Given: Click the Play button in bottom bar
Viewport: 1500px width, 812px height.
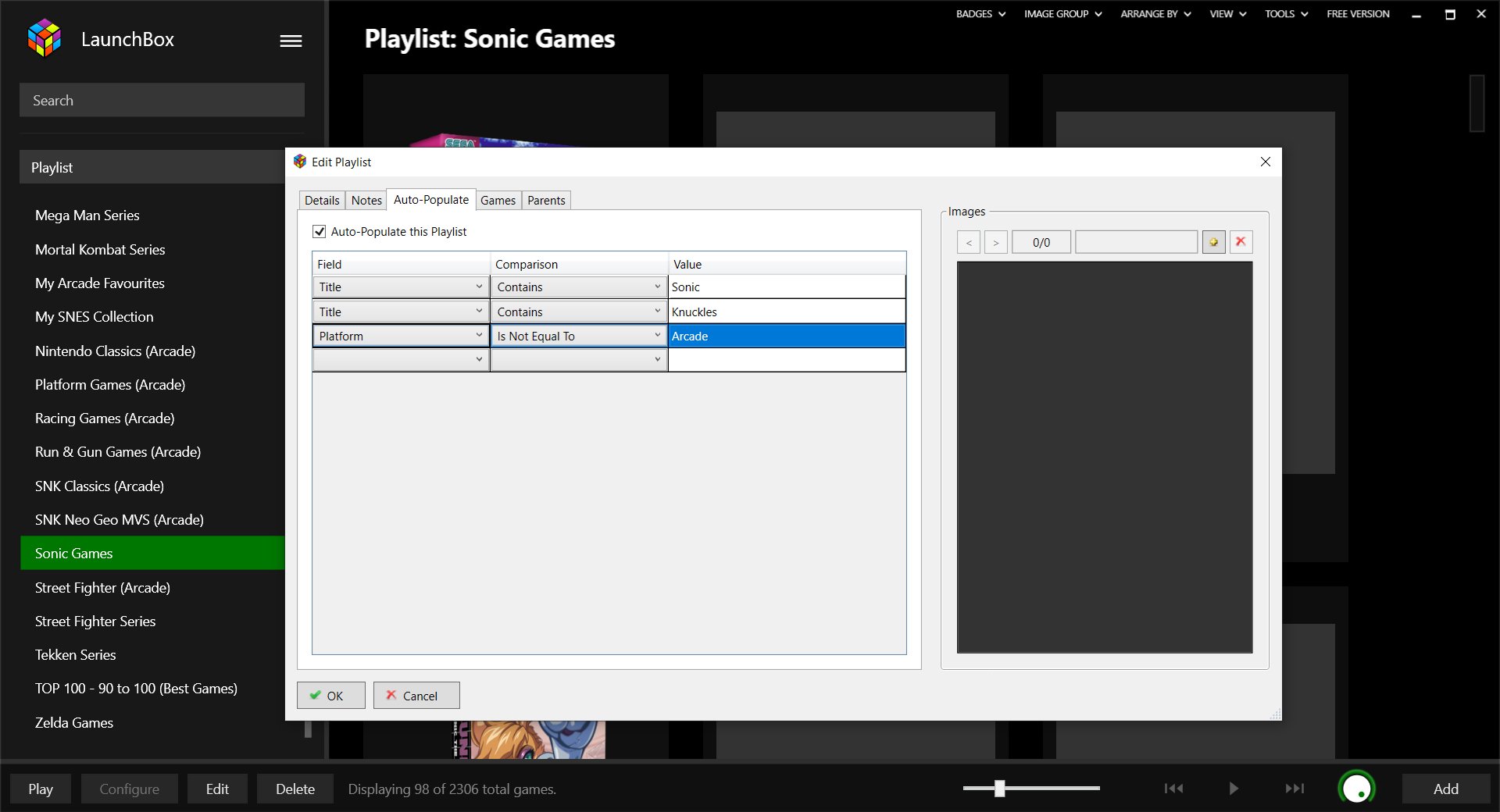Looking at the screenshot, I should click(41, 789).
